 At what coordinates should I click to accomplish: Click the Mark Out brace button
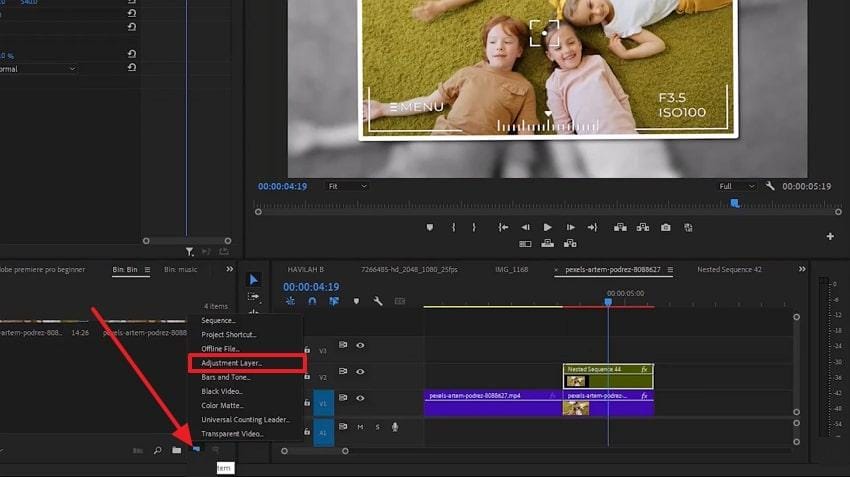[x=474, y=228]
